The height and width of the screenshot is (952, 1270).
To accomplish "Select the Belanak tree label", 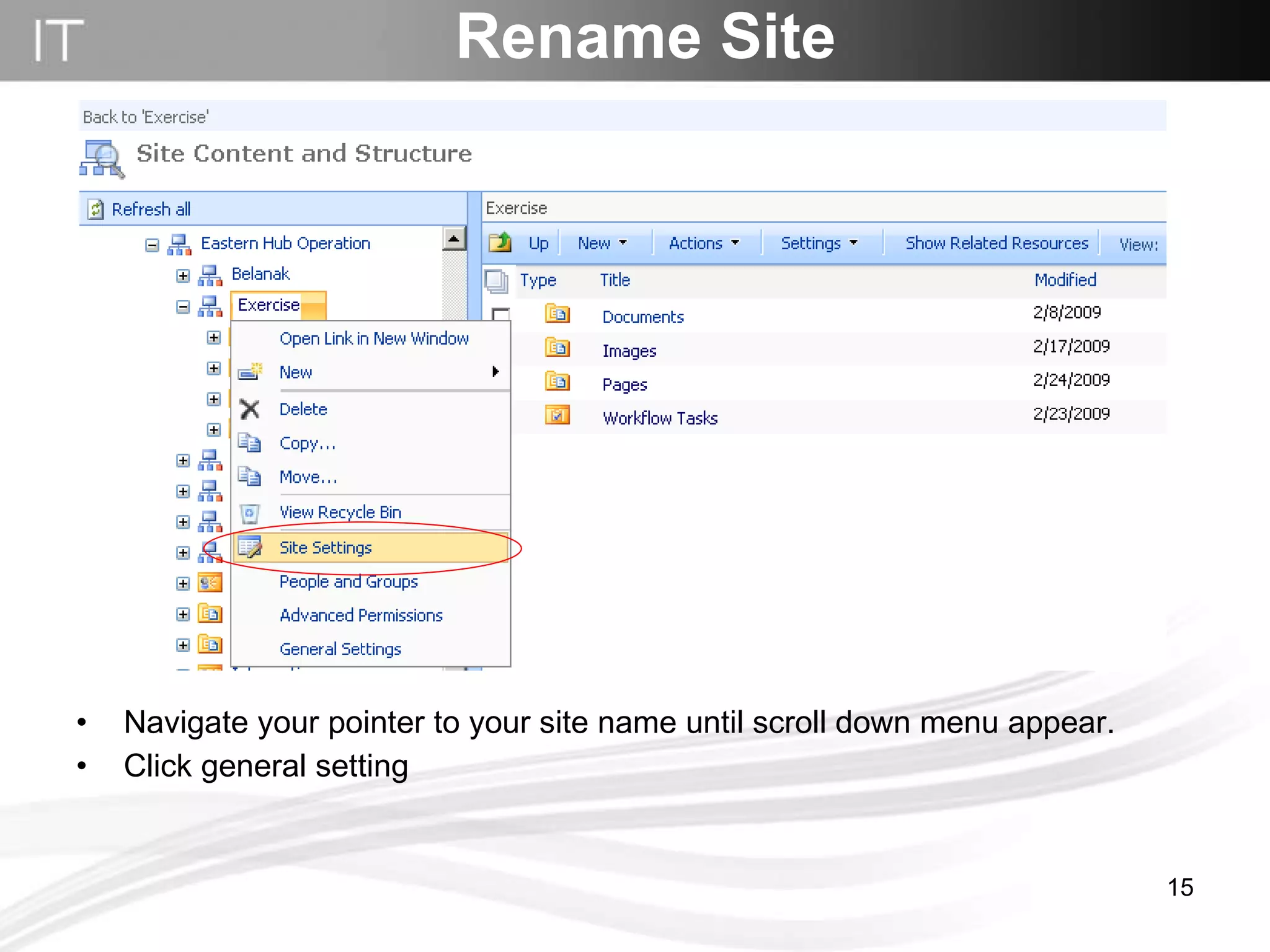I will click(260, 274).
